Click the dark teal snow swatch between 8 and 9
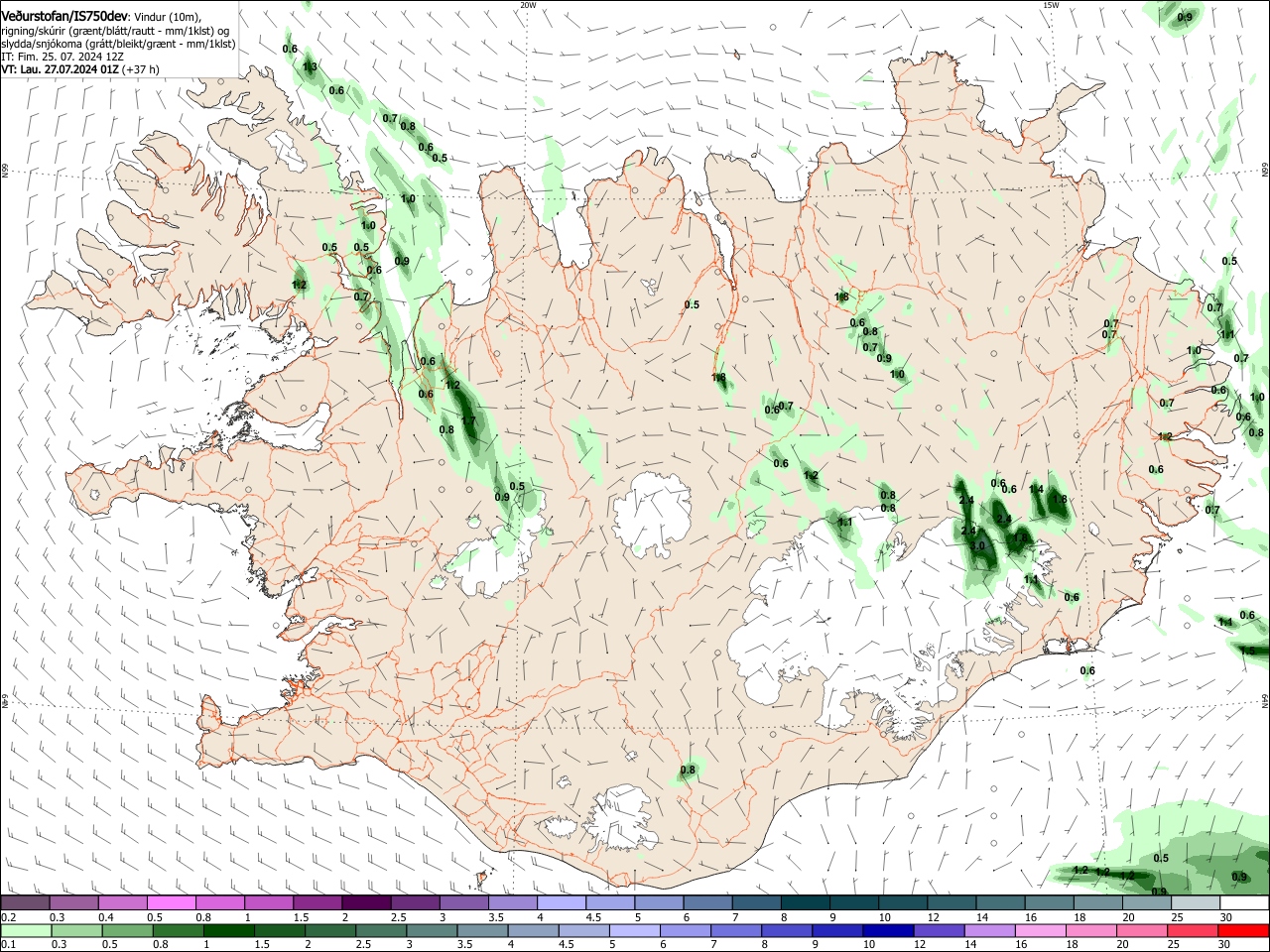The height and width of the screenshot is (952, 1270). [806, 902]
